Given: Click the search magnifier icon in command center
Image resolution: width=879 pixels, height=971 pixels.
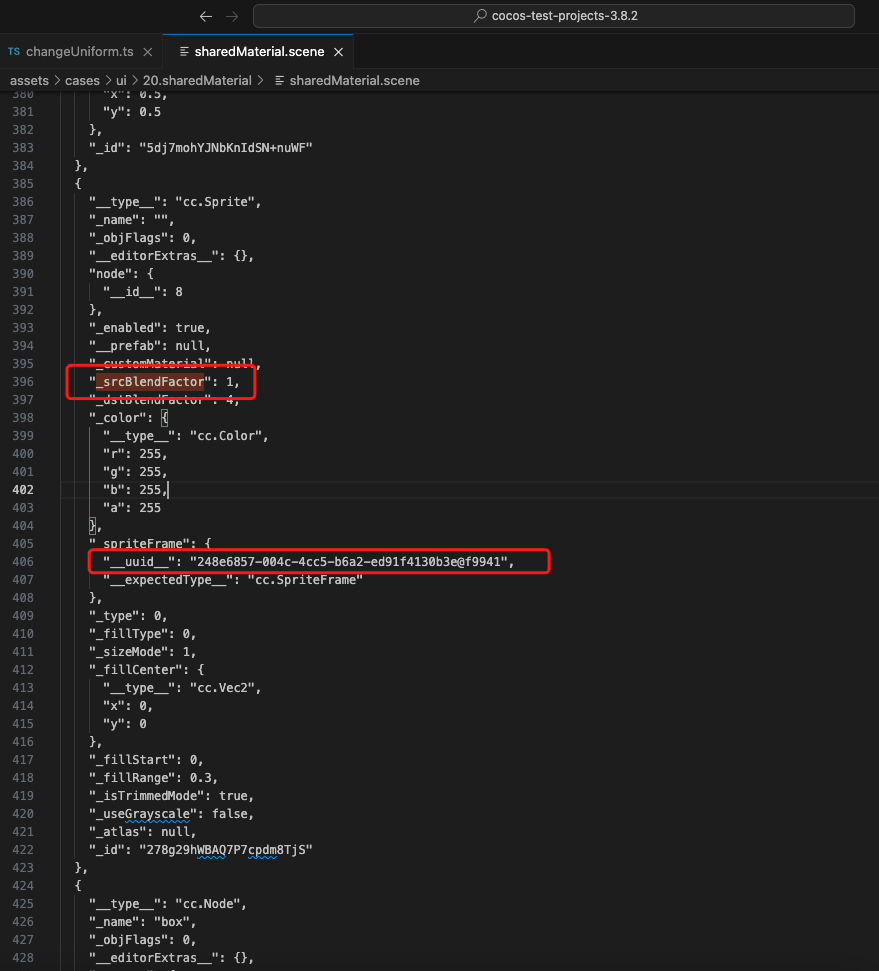Looking at the screenshot, I should (480, 16).
